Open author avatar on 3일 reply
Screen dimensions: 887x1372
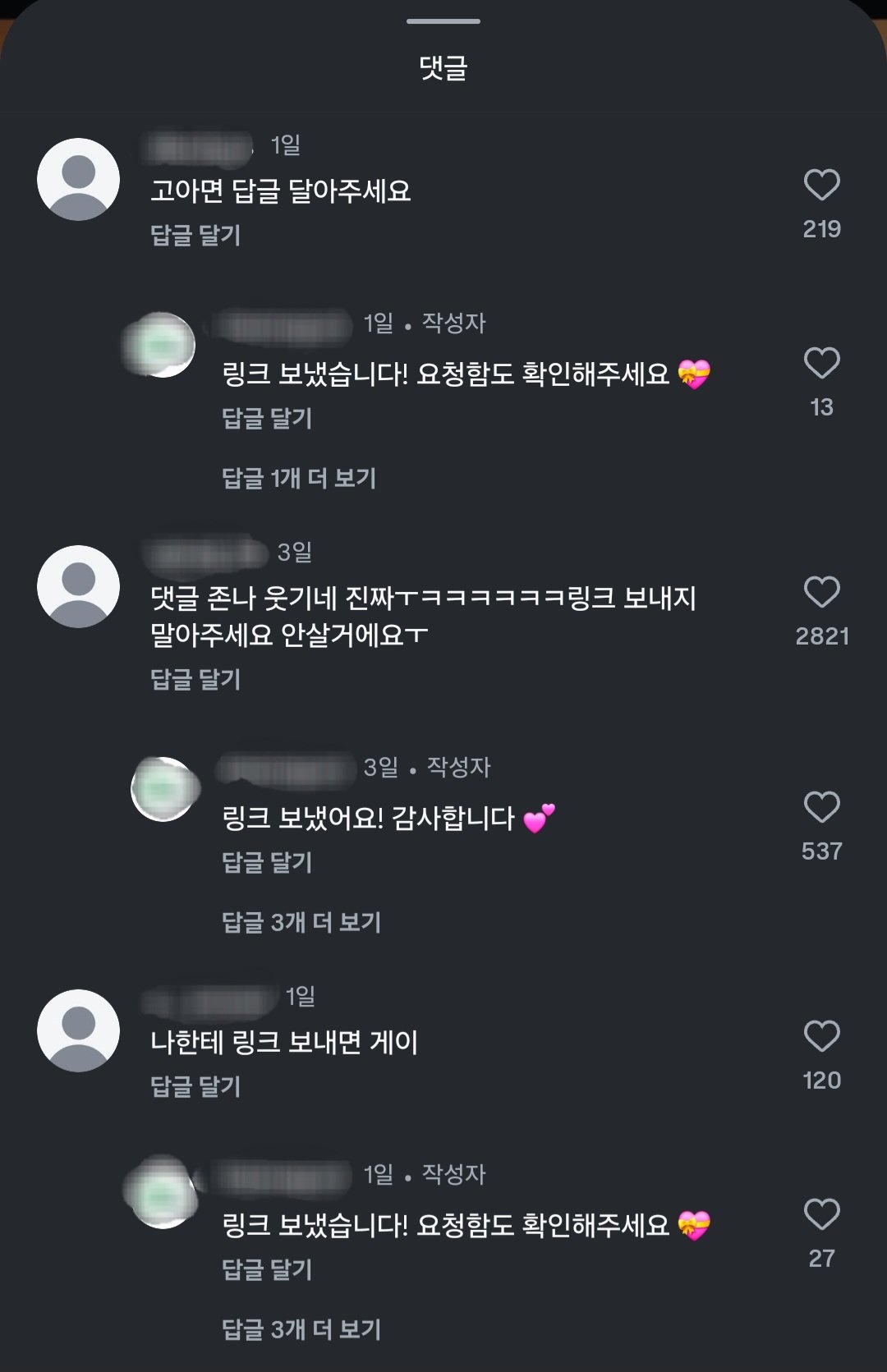coord(164,789)
